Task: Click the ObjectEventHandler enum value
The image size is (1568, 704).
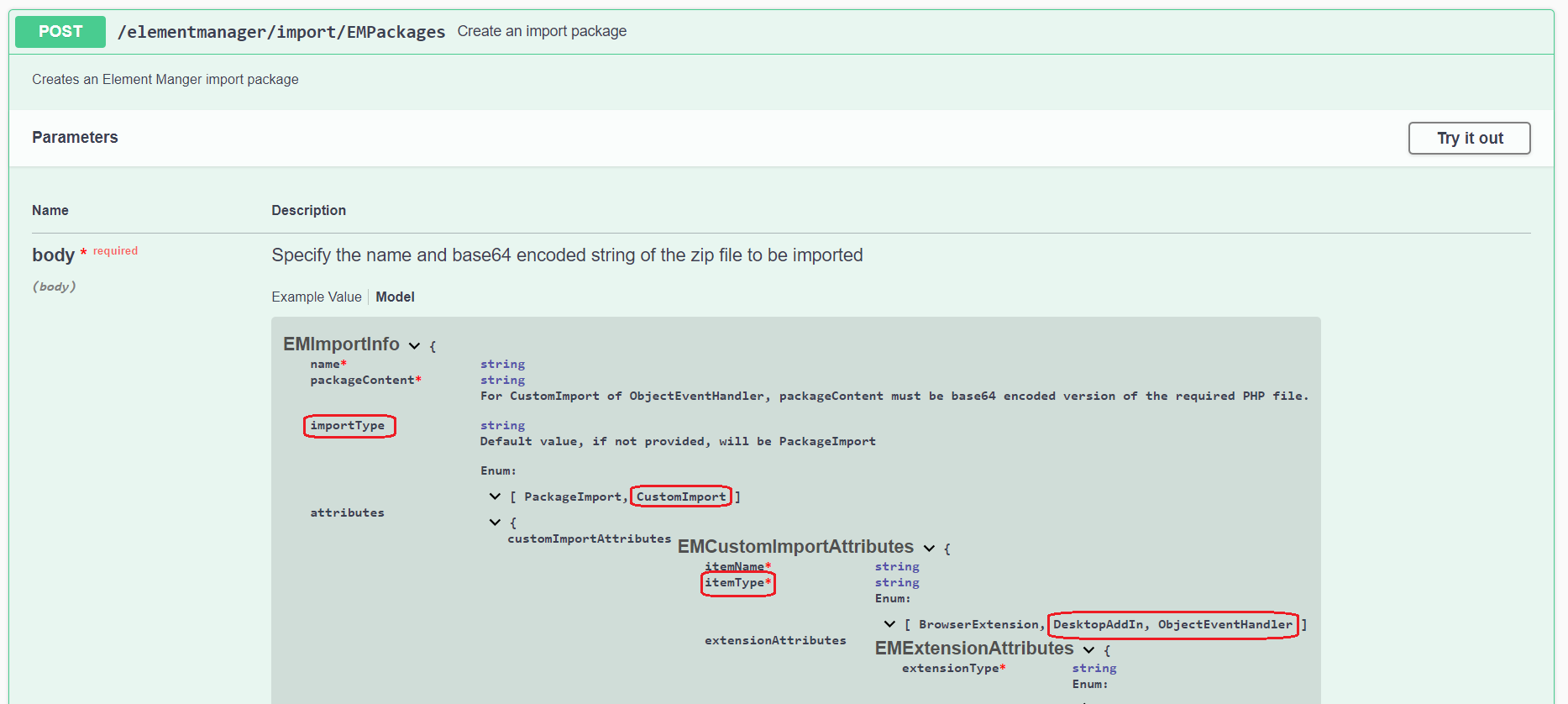Action: tap(1225, 625)
